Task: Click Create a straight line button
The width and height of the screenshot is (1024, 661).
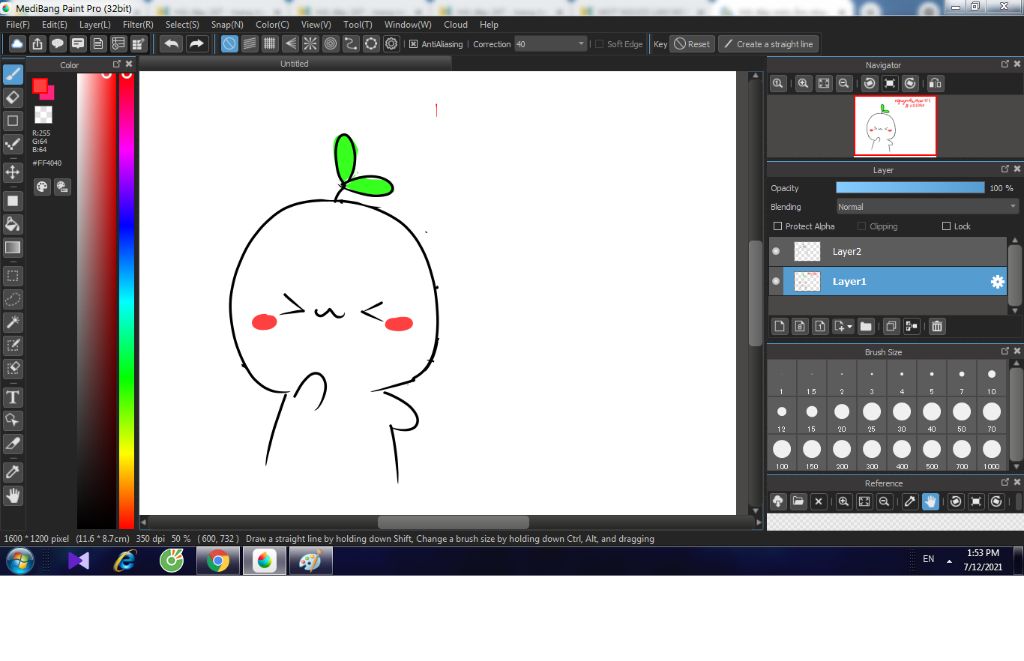Action: pos(769,44)
